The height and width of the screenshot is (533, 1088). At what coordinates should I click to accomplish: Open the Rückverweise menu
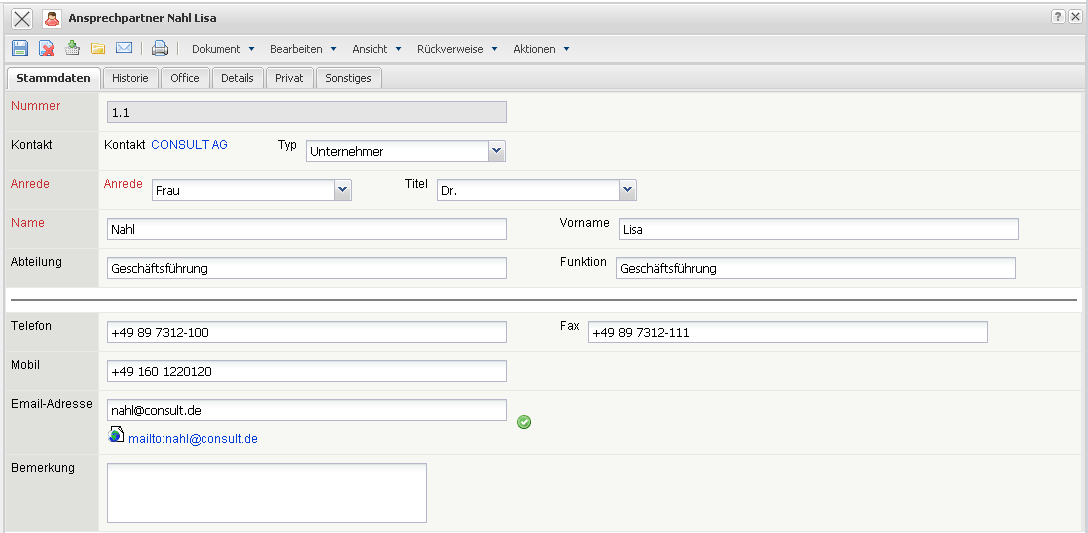point(456,49)
